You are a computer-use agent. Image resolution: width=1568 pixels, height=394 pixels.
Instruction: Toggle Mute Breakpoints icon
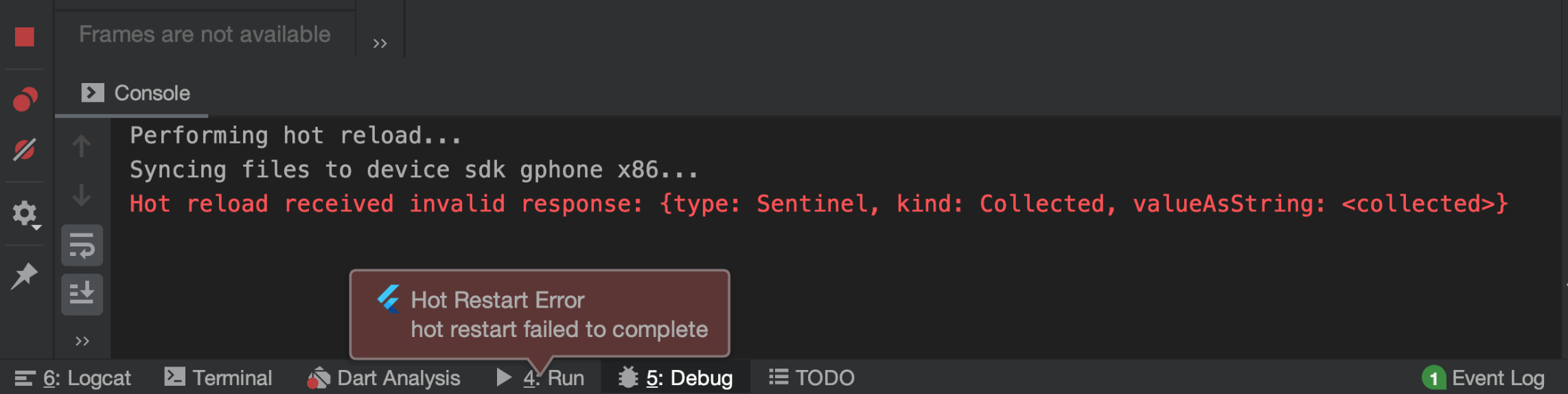pos(25,150)
